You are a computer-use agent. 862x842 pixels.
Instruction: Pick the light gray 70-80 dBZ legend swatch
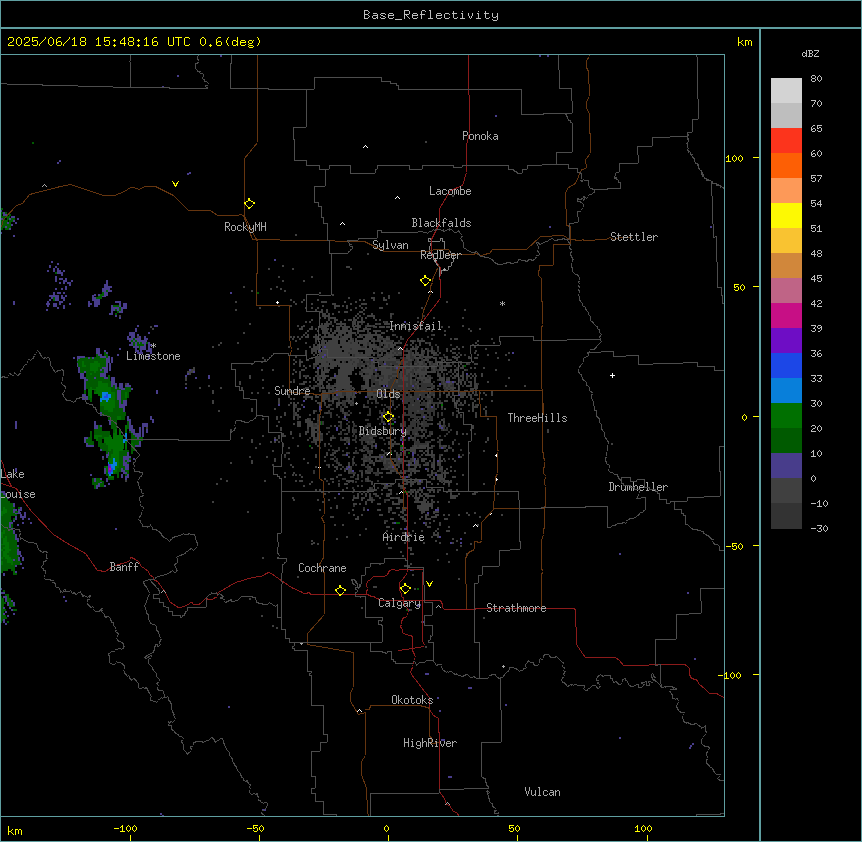pos(786,91)
